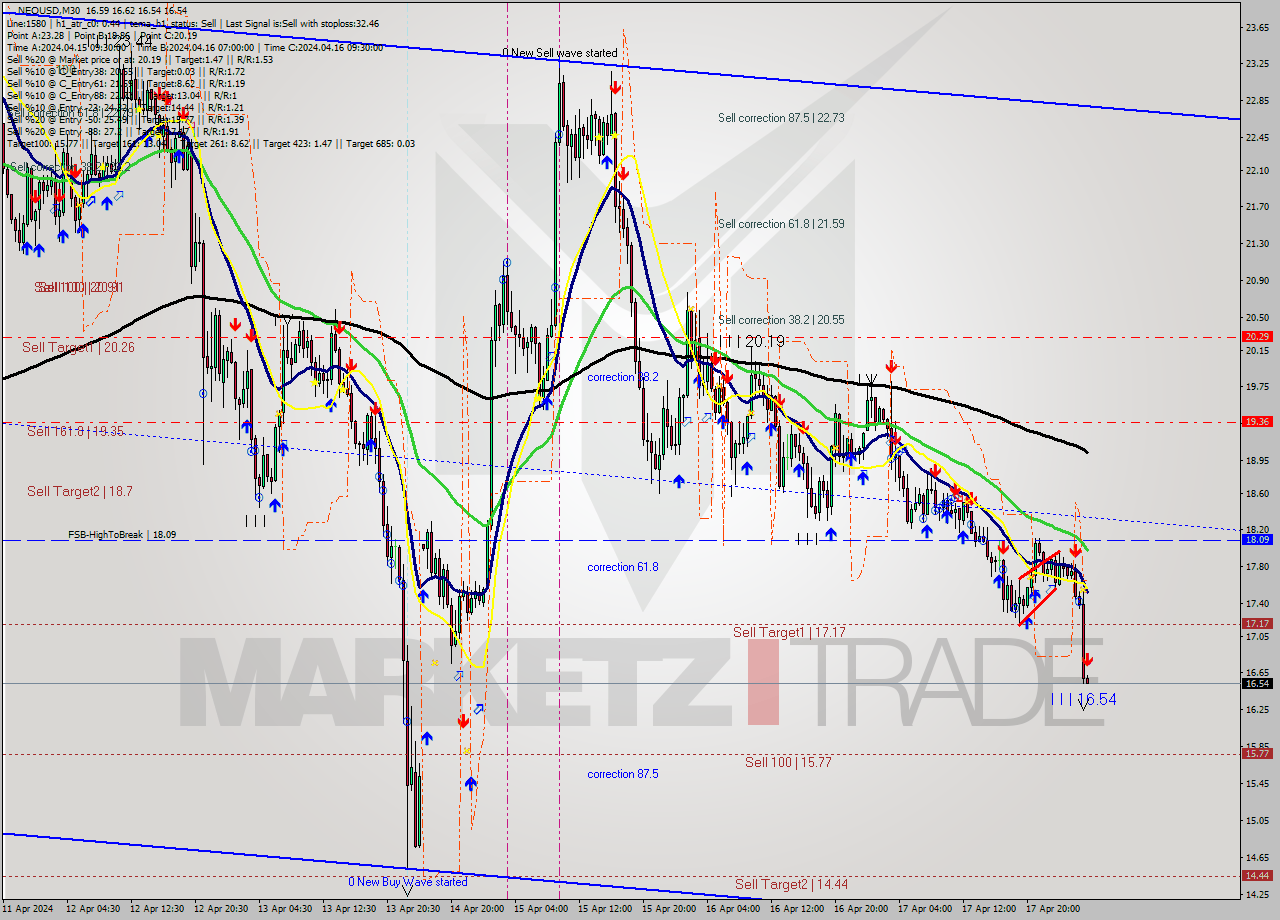Click the red 15.77 price axis tag
1280x920 pixels.
click(x=1257, y=754)
